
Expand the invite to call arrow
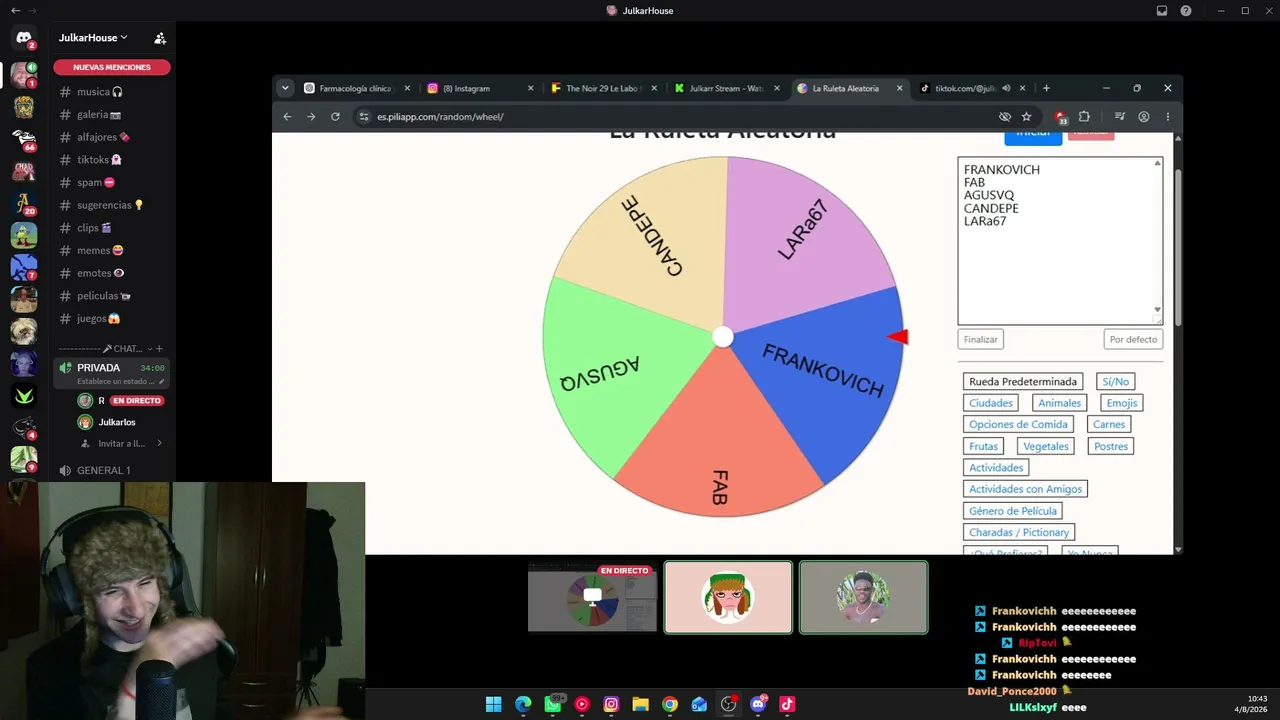pos(159,443)
